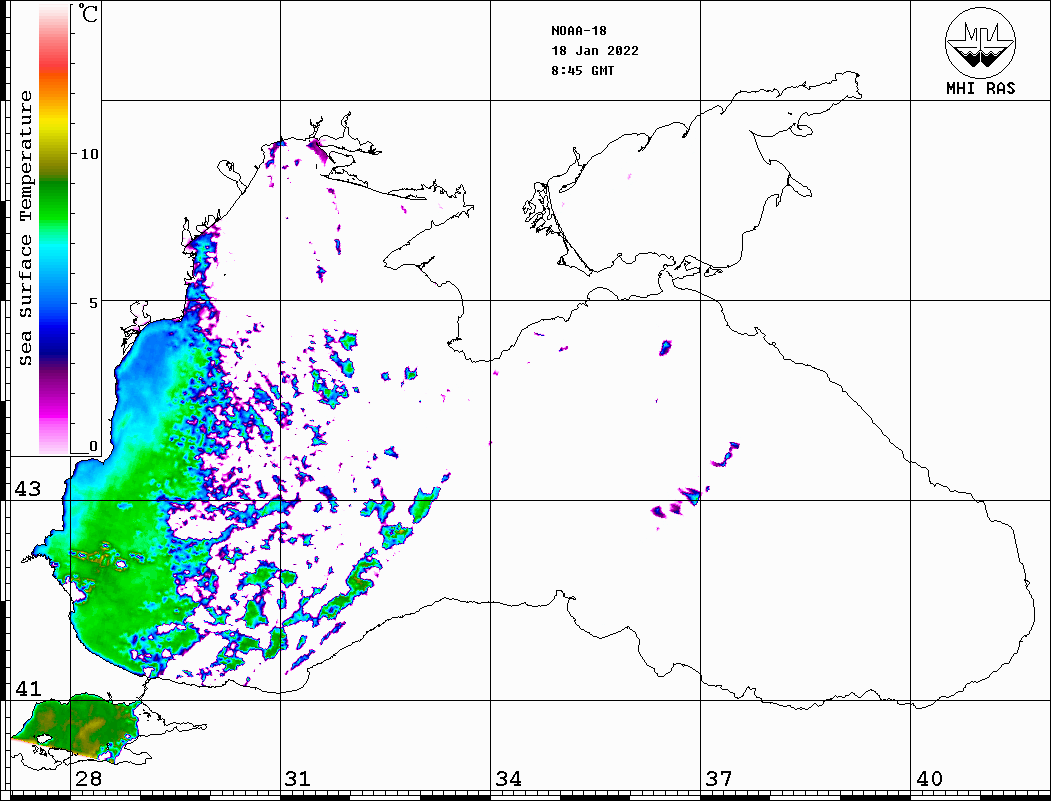
Task: Click the MHI RAS logo emblem
Action: (x=981, y=42)
